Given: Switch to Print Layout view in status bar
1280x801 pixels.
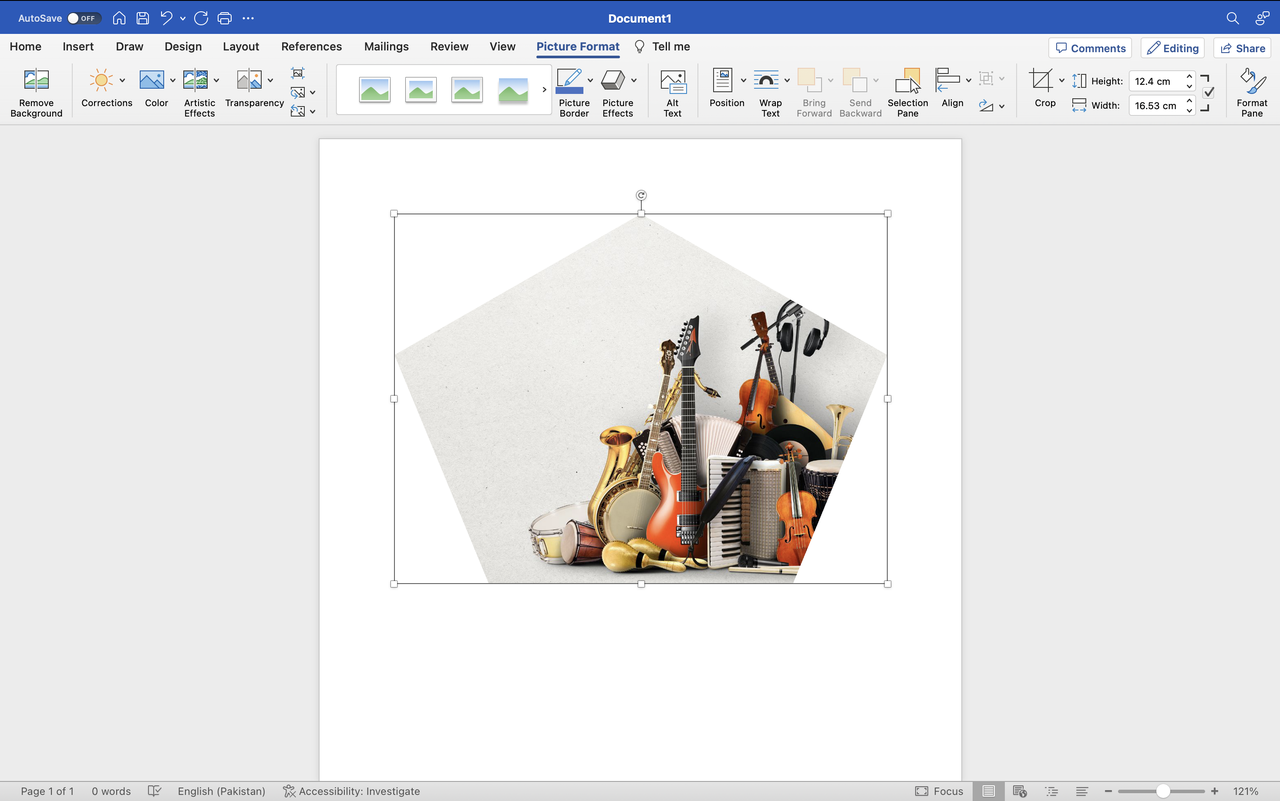Looking at the screenshot, I should point(988,791).
